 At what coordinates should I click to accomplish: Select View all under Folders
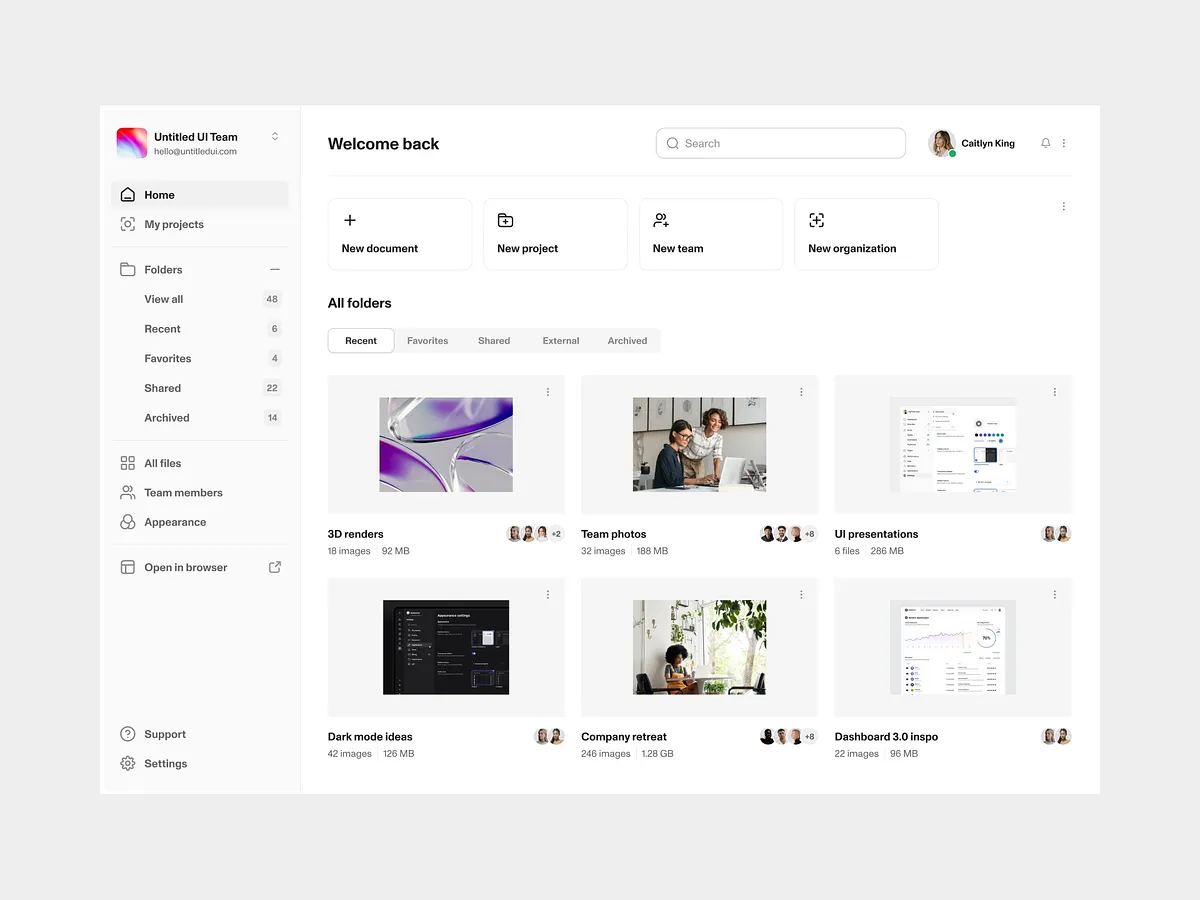[163, 299]
